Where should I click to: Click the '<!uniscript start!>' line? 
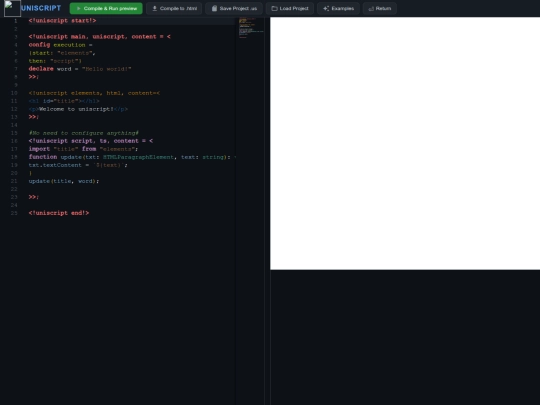point(62,21)
